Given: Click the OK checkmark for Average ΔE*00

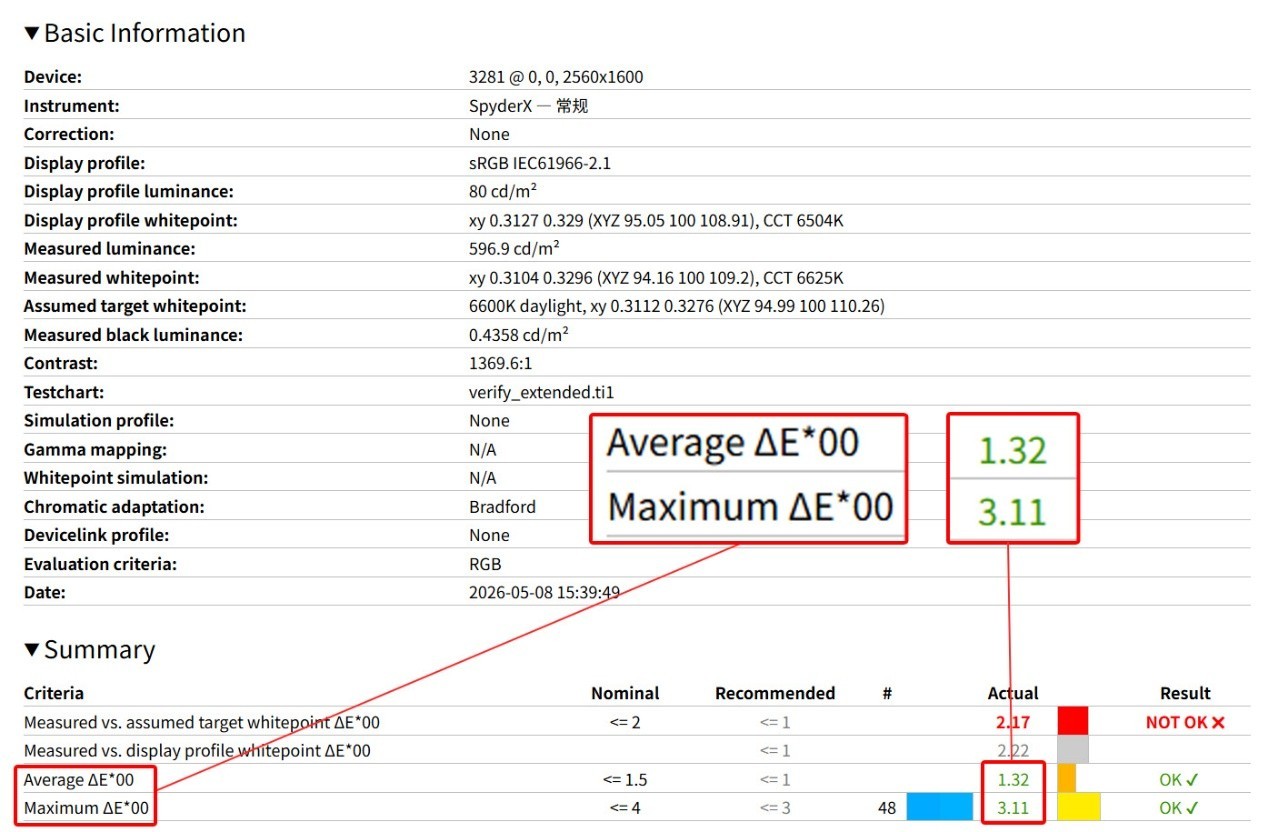Looking at the screenshot, I should 1192,779.
